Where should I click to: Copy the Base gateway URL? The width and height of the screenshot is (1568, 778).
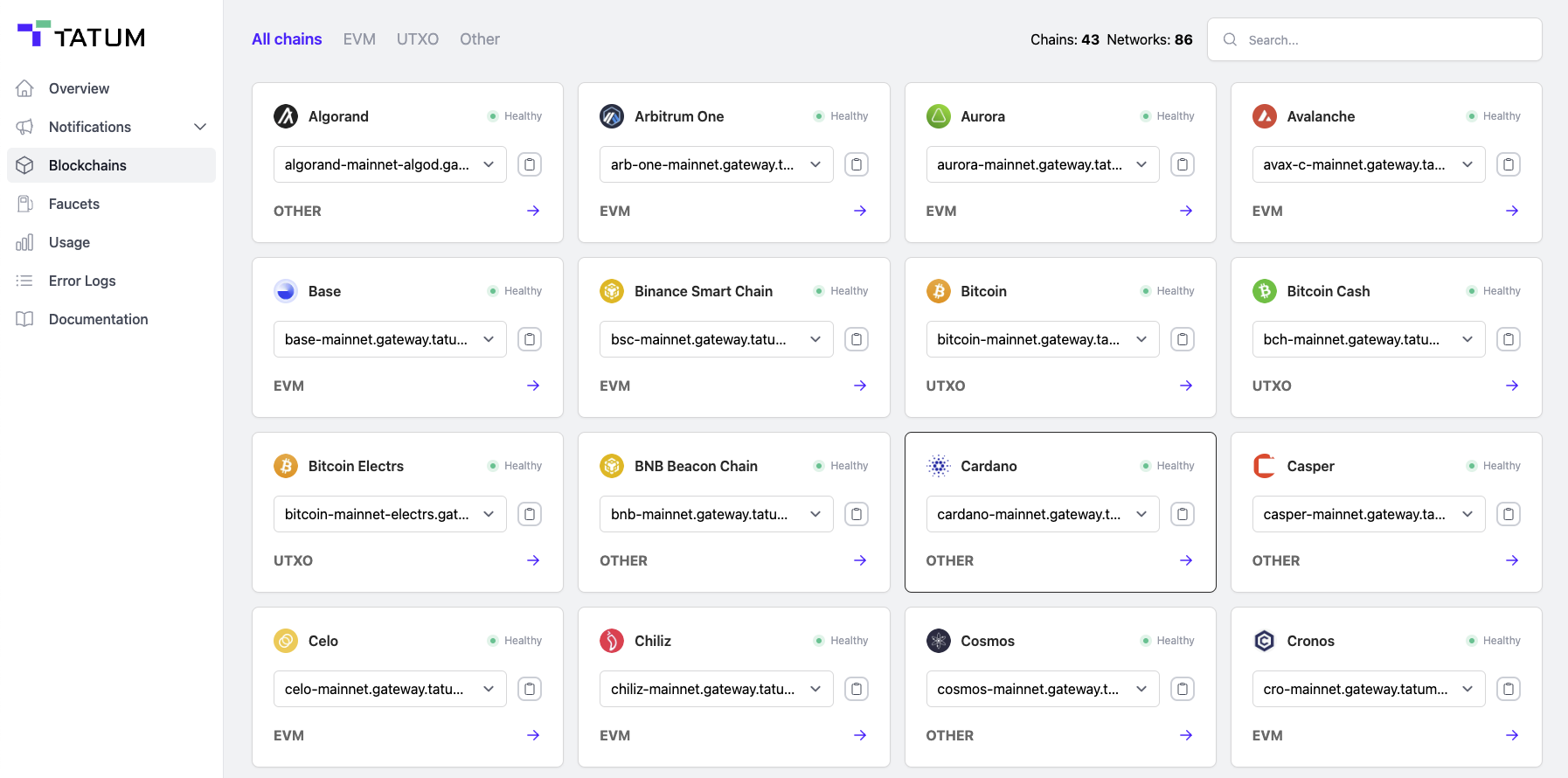[530, 339]
